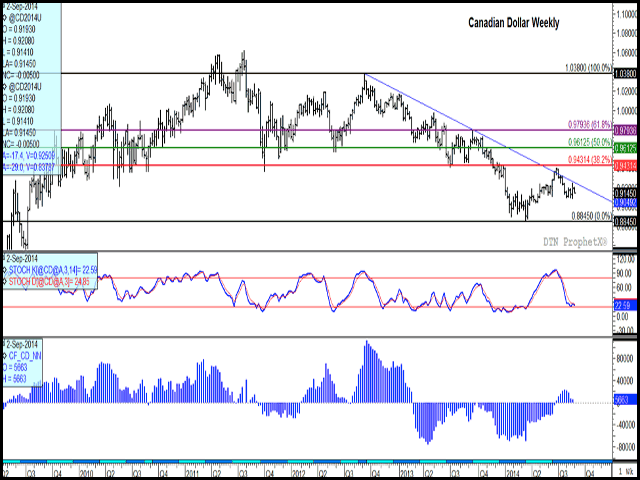This screenshot has height=480, width=640.
Task: Click the red 0.94314 price axis tag
Action: (x=625, y=165)
